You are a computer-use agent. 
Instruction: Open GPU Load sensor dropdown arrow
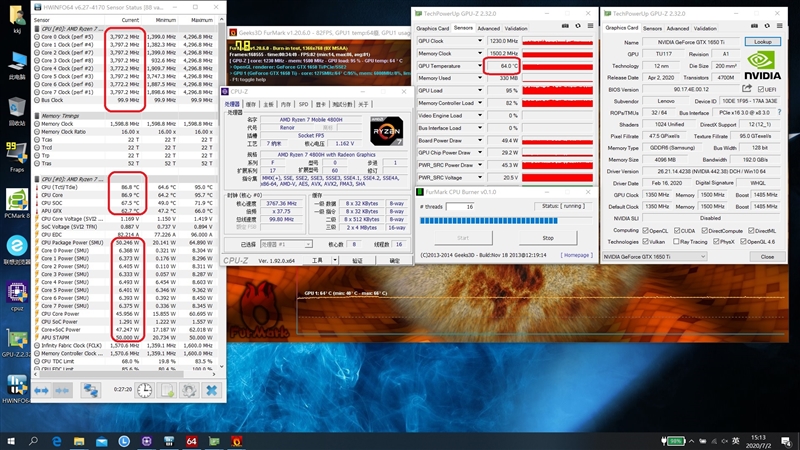click(480, 90)
